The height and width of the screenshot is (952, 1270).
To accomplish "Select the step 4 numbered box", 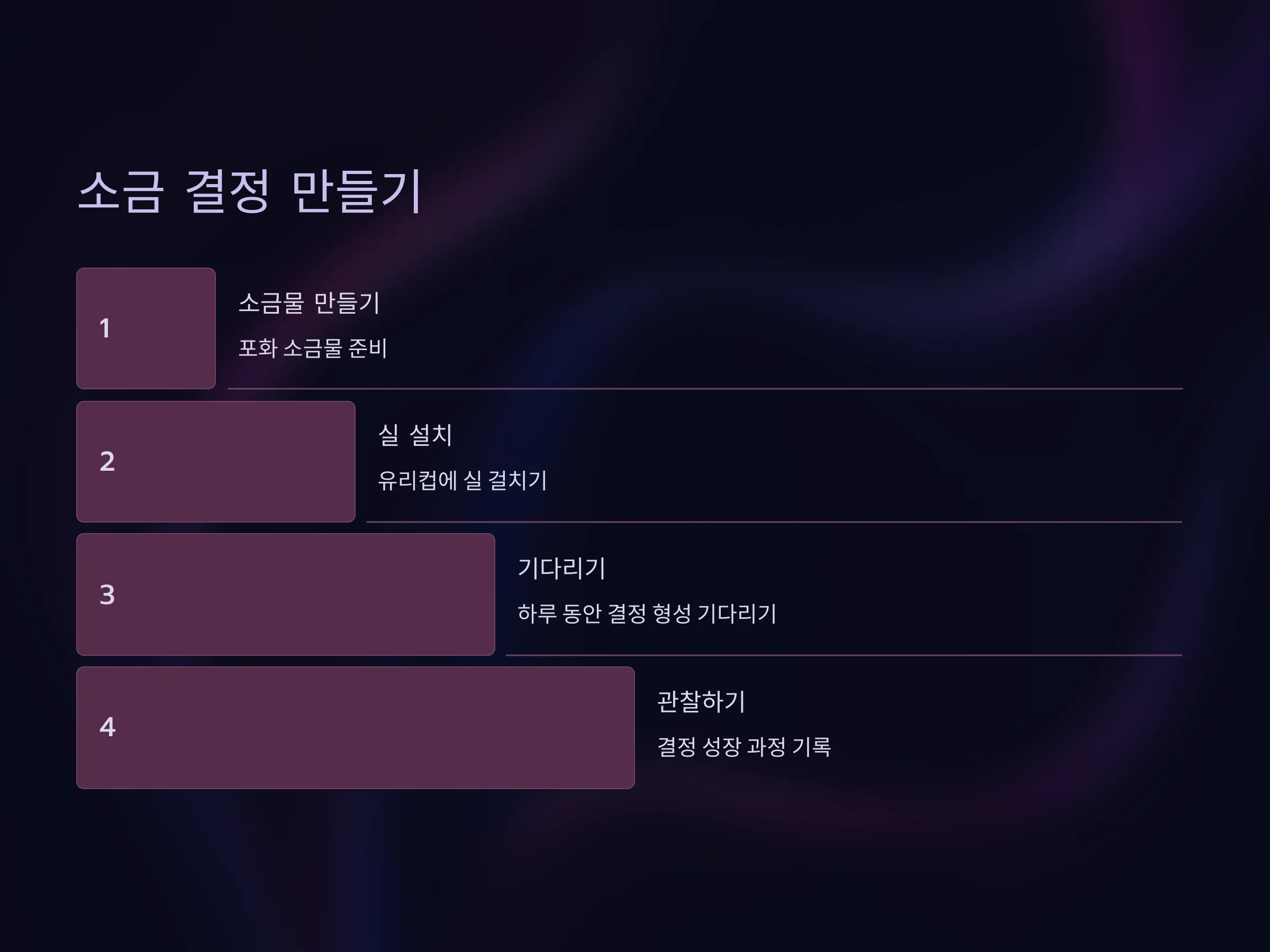I will [356, 728].
